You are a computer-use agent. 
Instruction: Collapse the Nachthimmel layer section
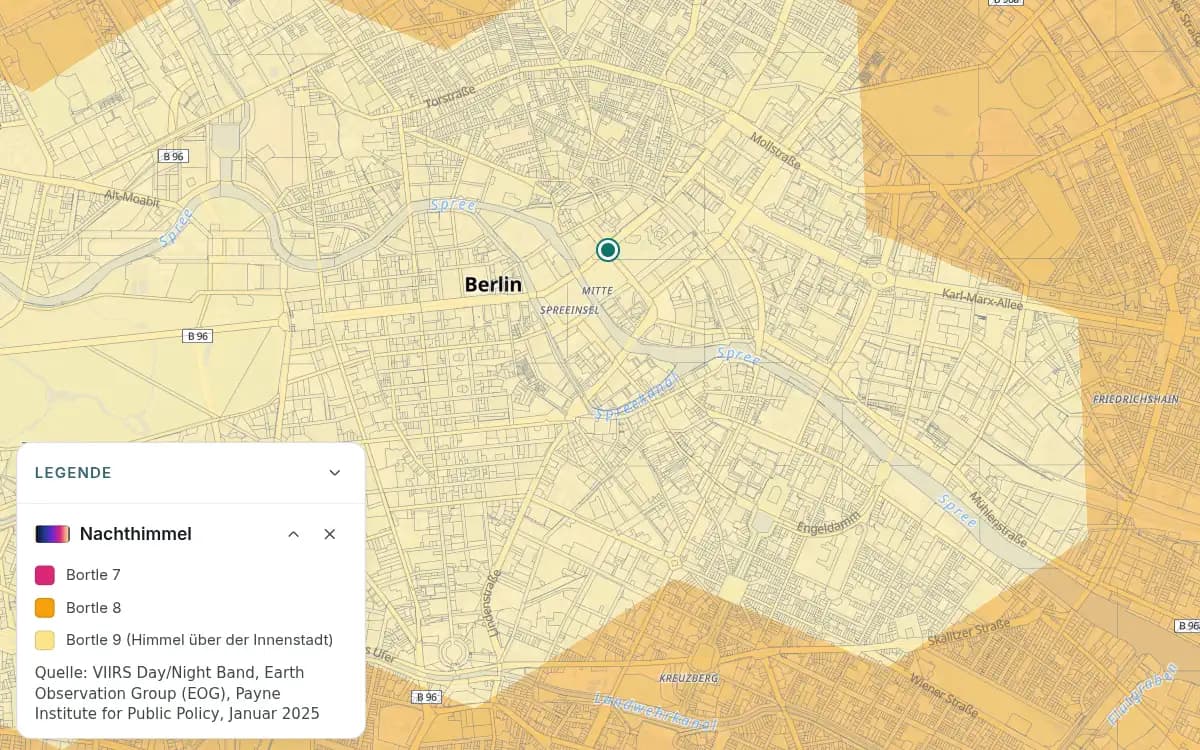point(294,534)
